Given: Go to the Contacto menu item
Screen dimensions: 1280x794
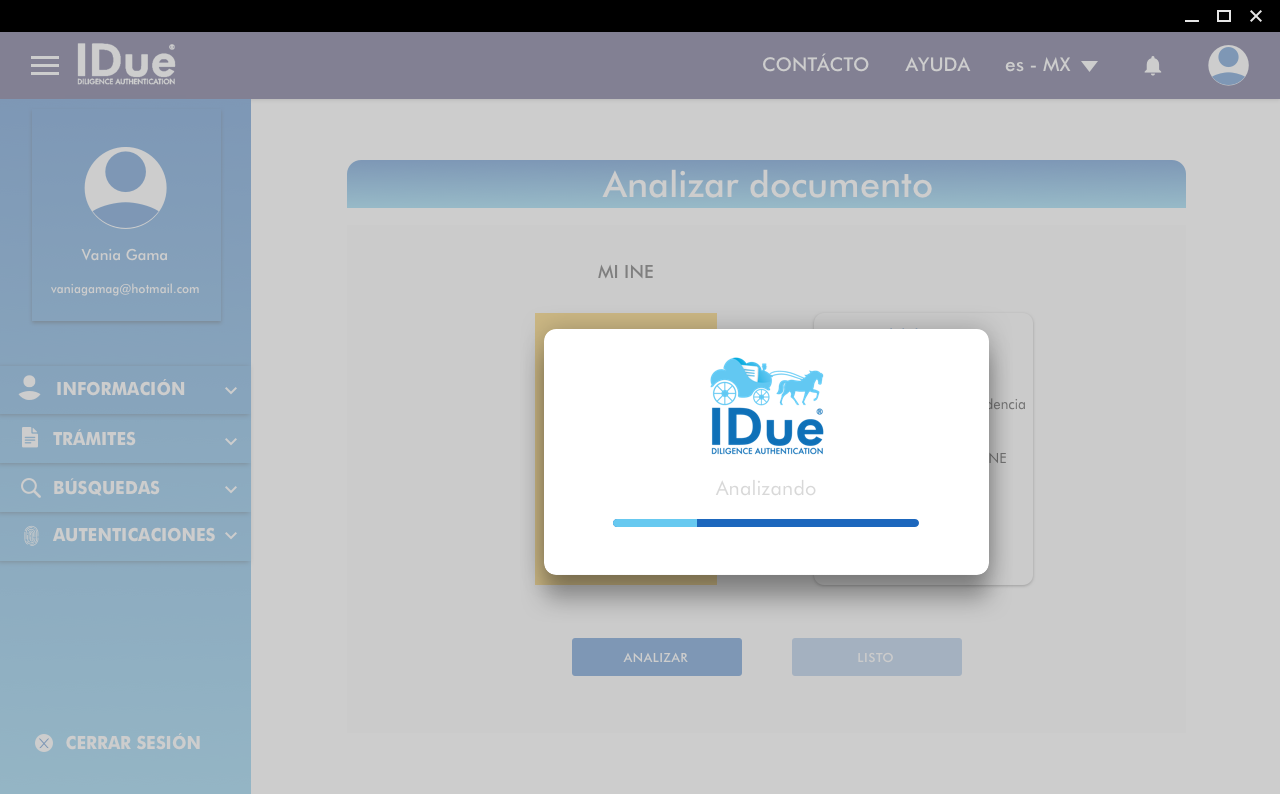Looking at the screenshot, I should pos(815,65).
